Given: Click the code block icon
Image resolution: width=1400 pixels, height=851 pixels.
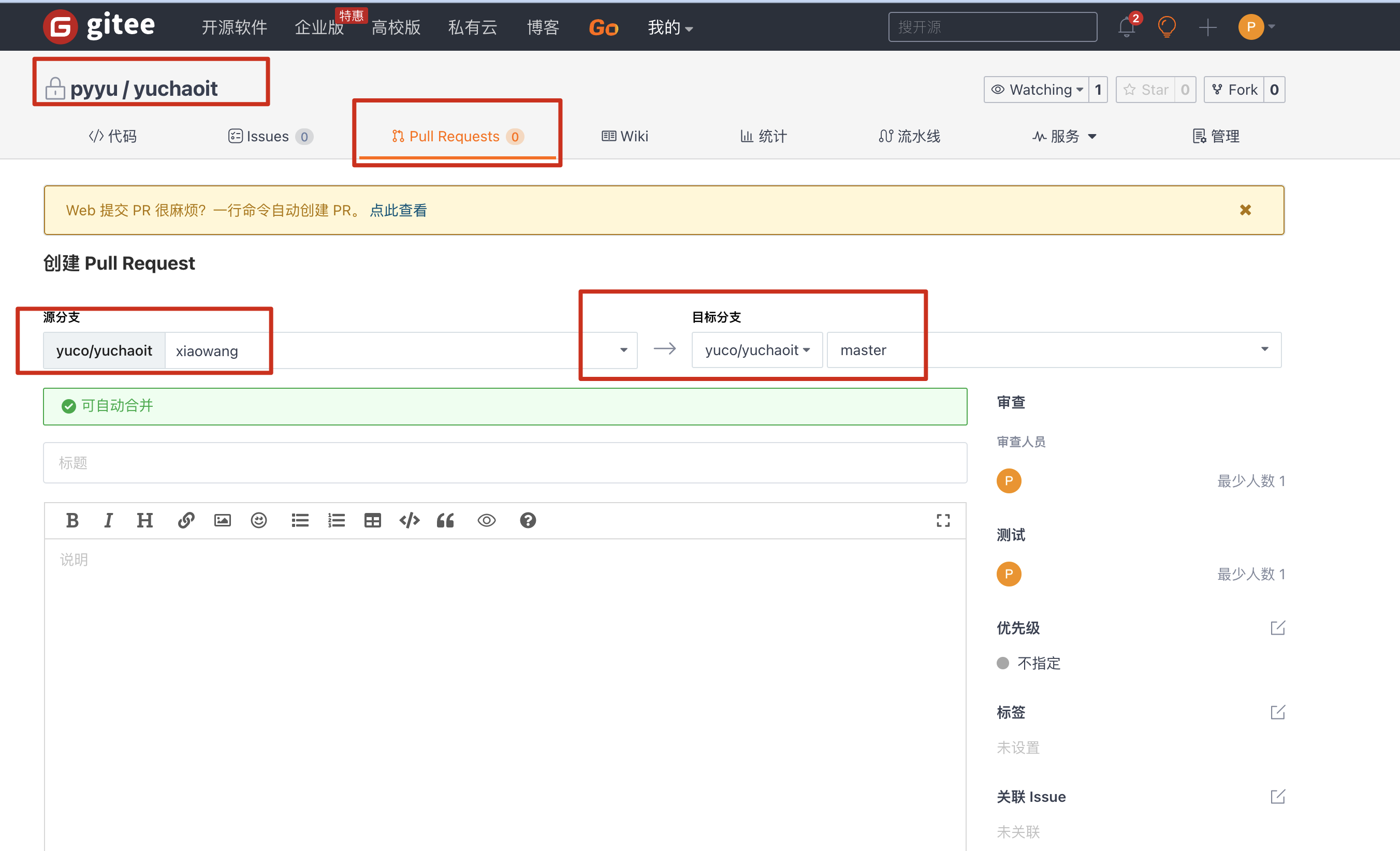Looking at the screenshot, I should click(x=409, y=520).
